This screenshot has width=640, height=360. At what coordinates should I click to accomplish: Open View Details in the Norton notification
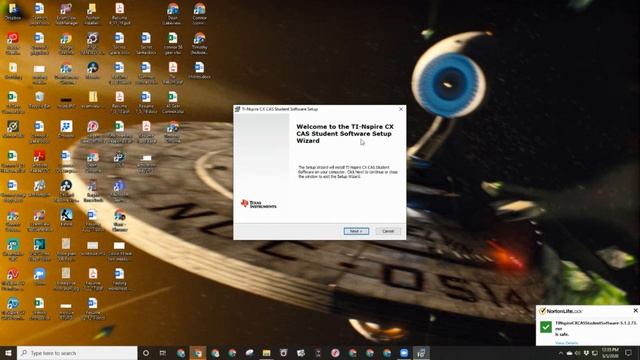coord(566,343)
